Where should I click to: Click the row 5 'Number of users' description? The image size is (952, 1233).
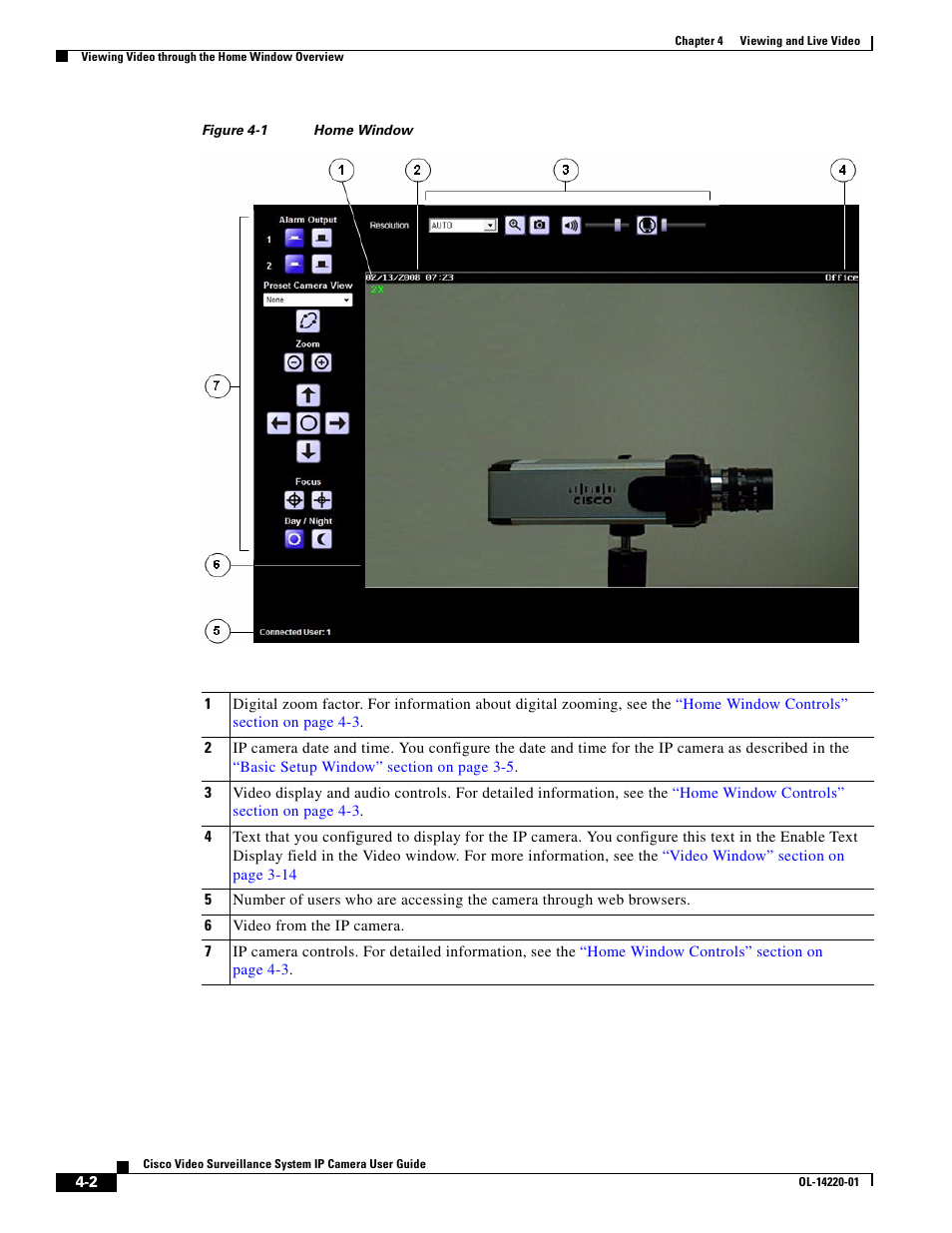point(461,900)
